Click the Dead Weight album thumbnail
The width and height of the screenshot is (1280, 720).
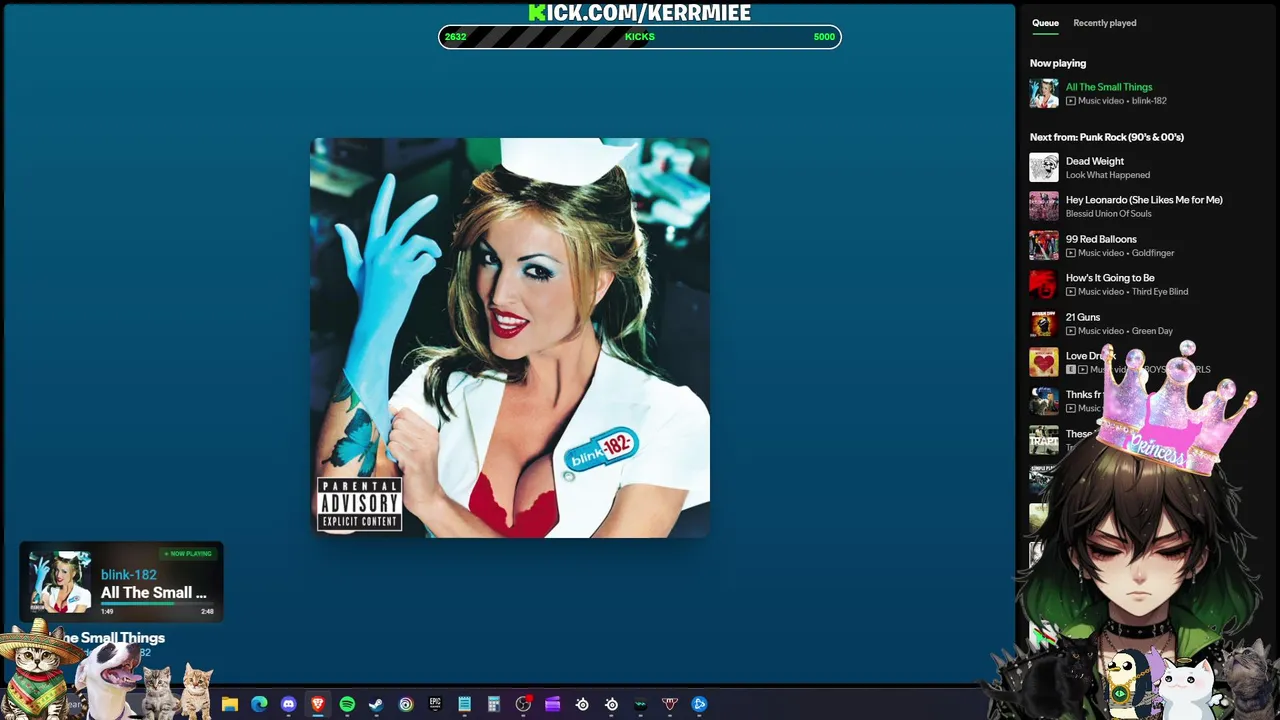click(1044, 167)
